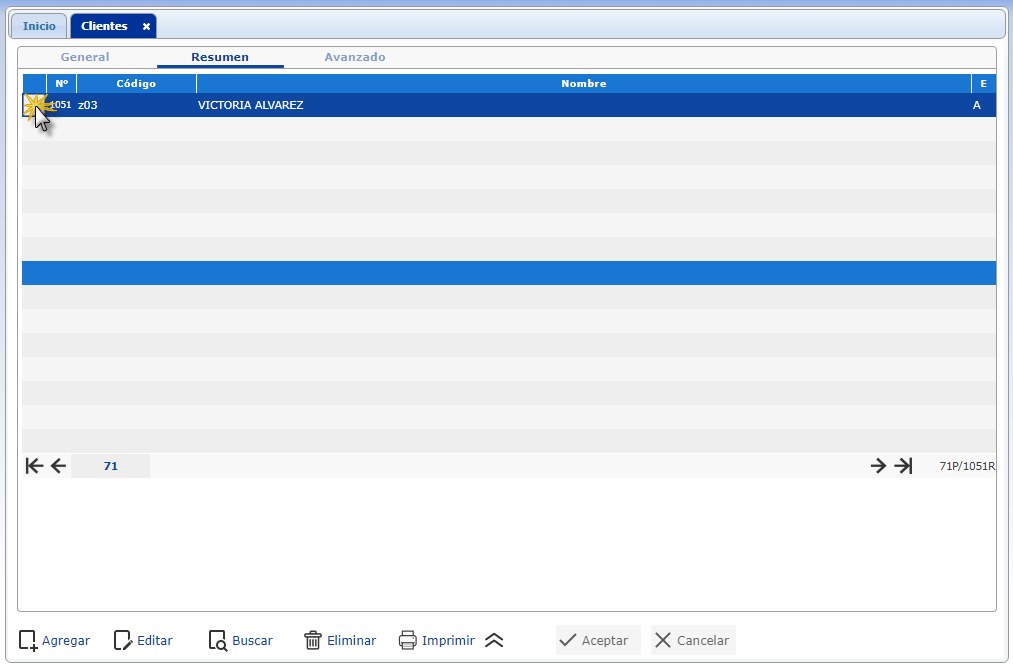Click the Agregar add-record icon

click(x=28, y=640)
